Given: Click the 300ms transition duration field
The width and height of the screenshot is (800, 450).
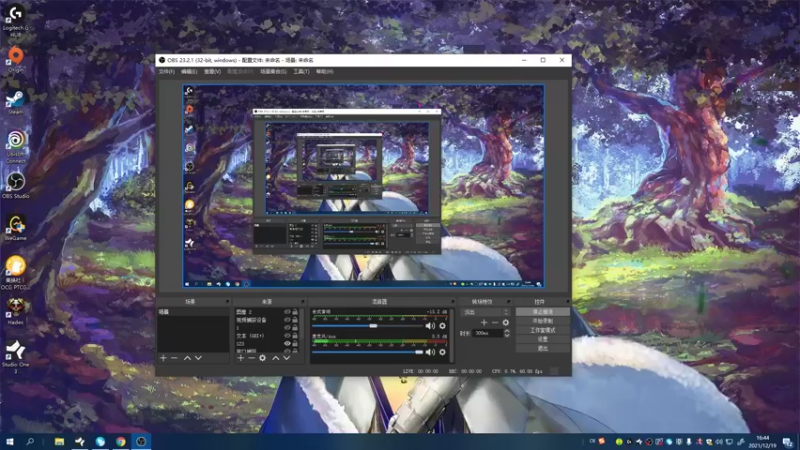Looking at the screenshot, I should (488, 333).
